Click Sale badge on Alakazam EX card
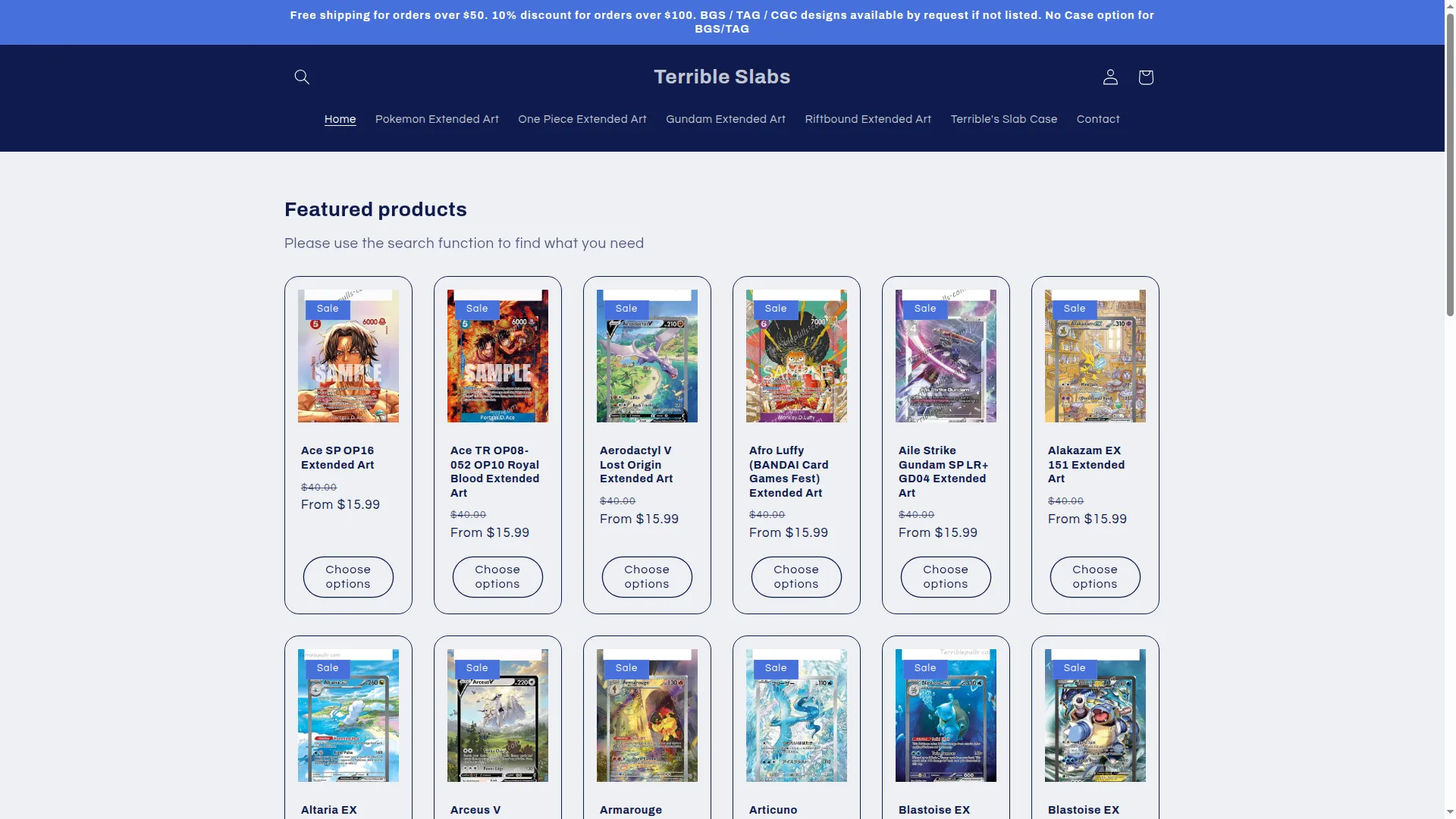Image resolution: width=1456 pixels, height=819 pixels. click(1075, 309)
